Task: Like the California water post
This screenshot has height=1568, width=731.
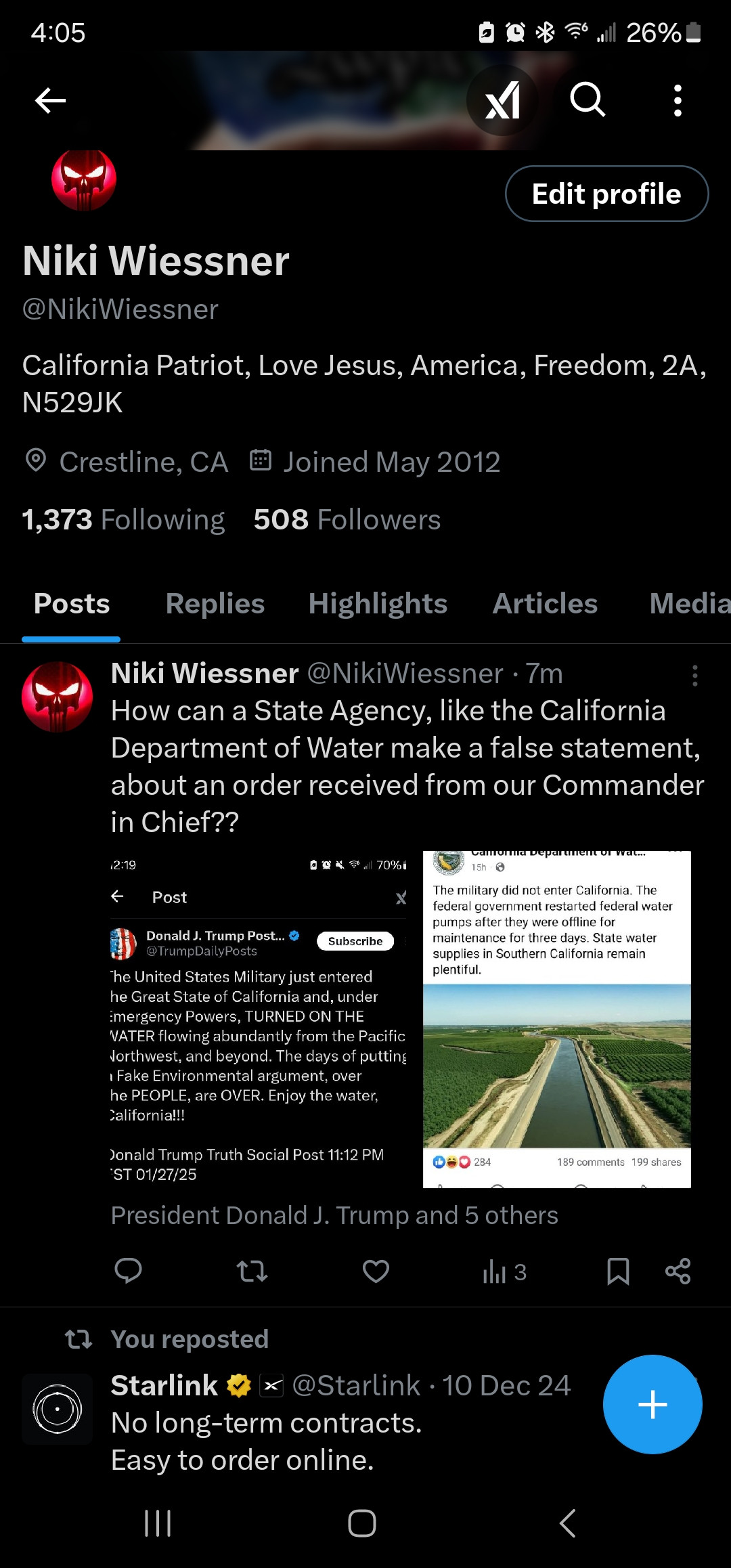Action: (x=376, y=1271)
